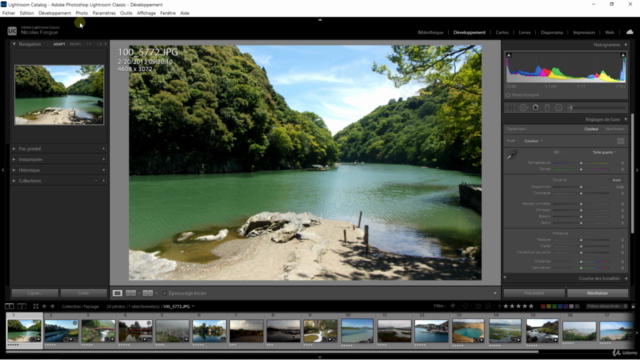Collapse the Navigation panel

14,44
